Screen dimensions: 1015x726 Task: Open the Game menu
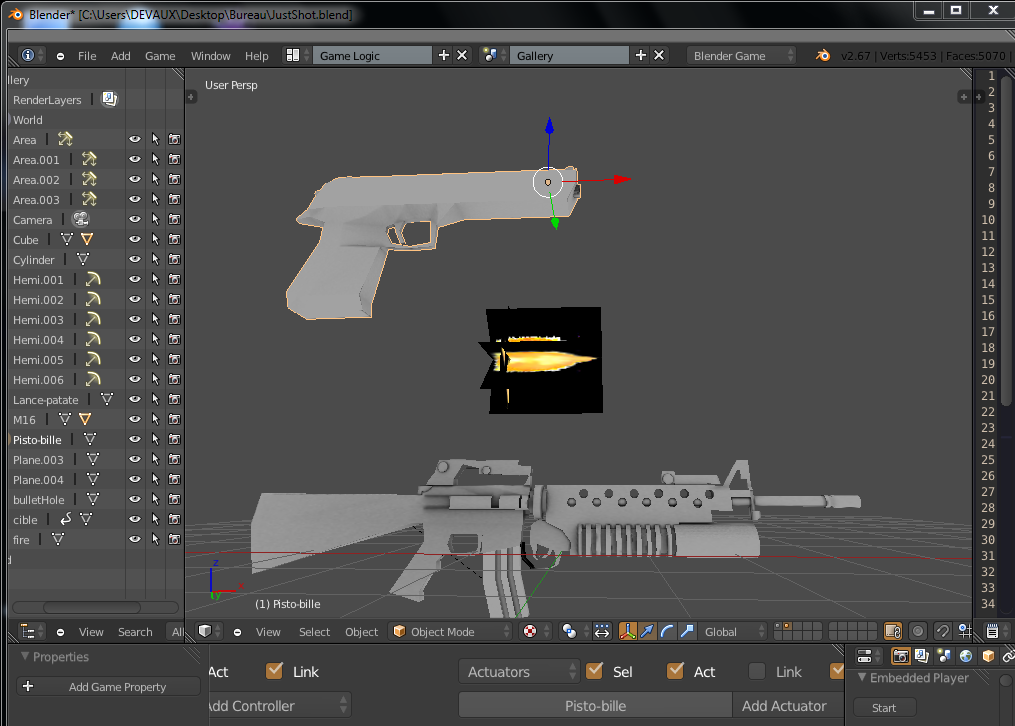point(160,56)
